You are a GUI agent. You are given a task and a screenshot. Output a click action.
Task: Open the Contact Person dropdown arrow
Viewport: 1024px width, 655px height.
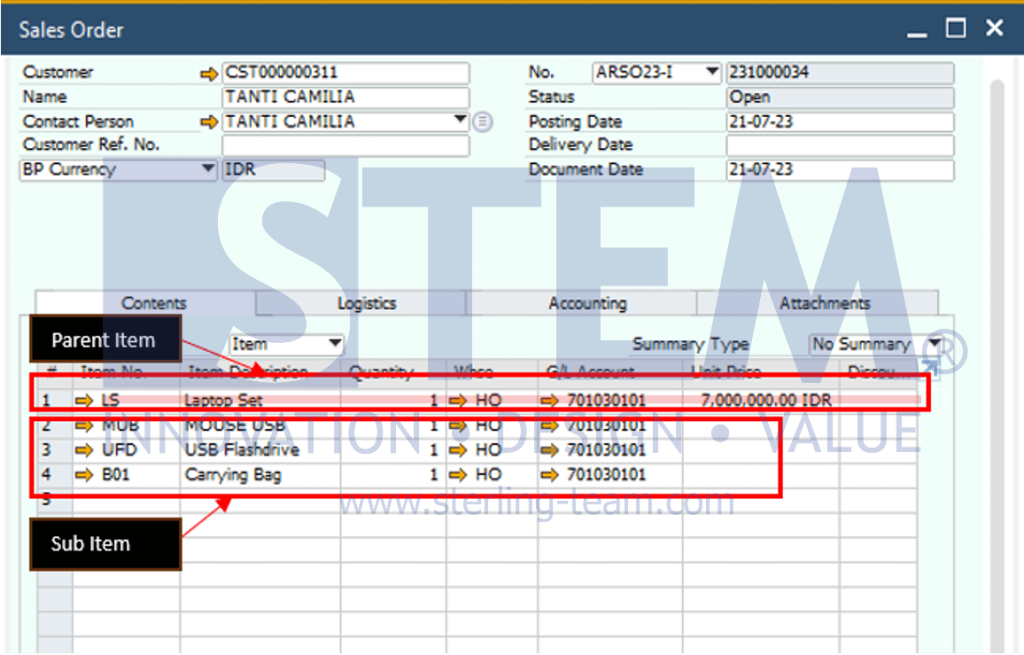(461, 121)
